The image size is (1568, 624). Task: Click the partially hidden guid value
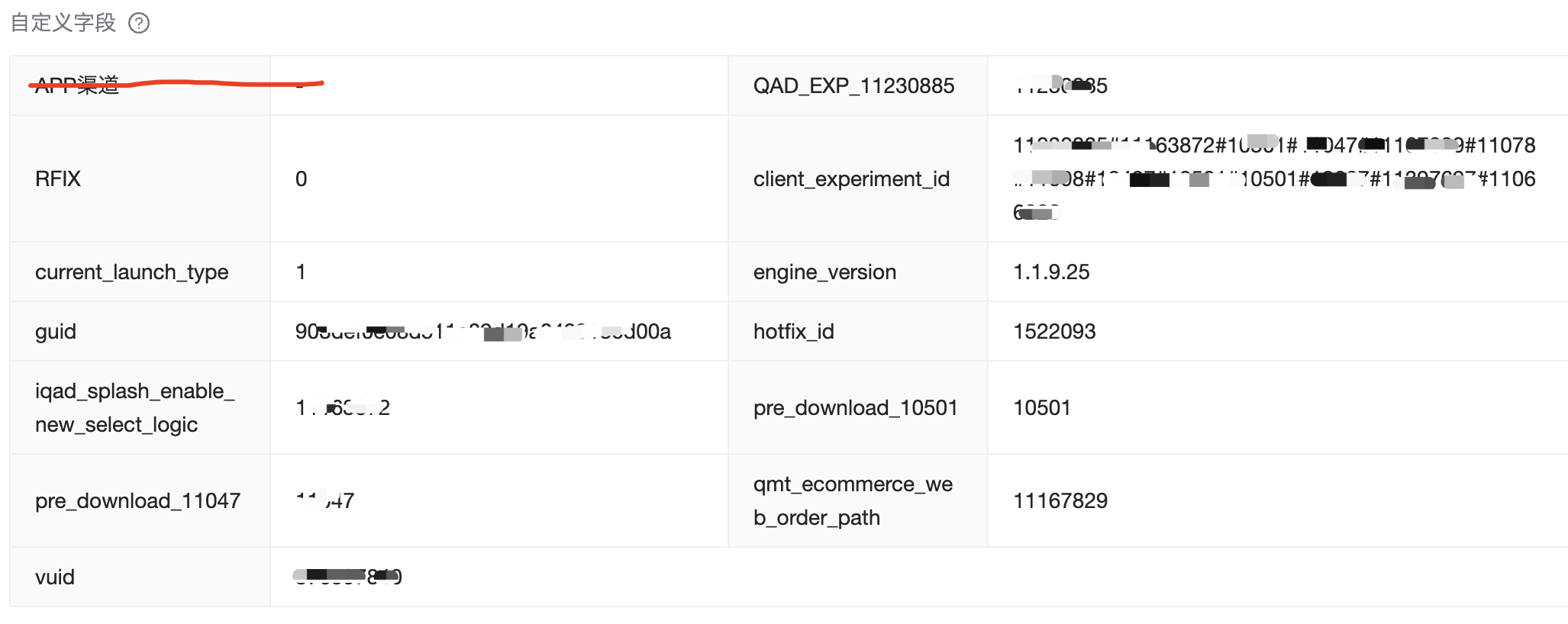[x=482, y=331]
